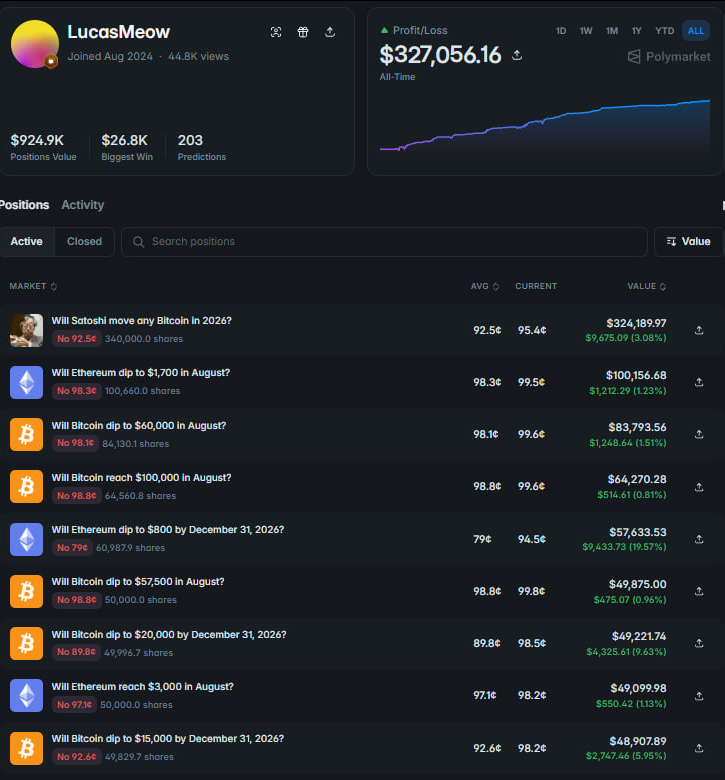Open 'Will Ethereum reach $3,000 in August?'

pos(142,686)
